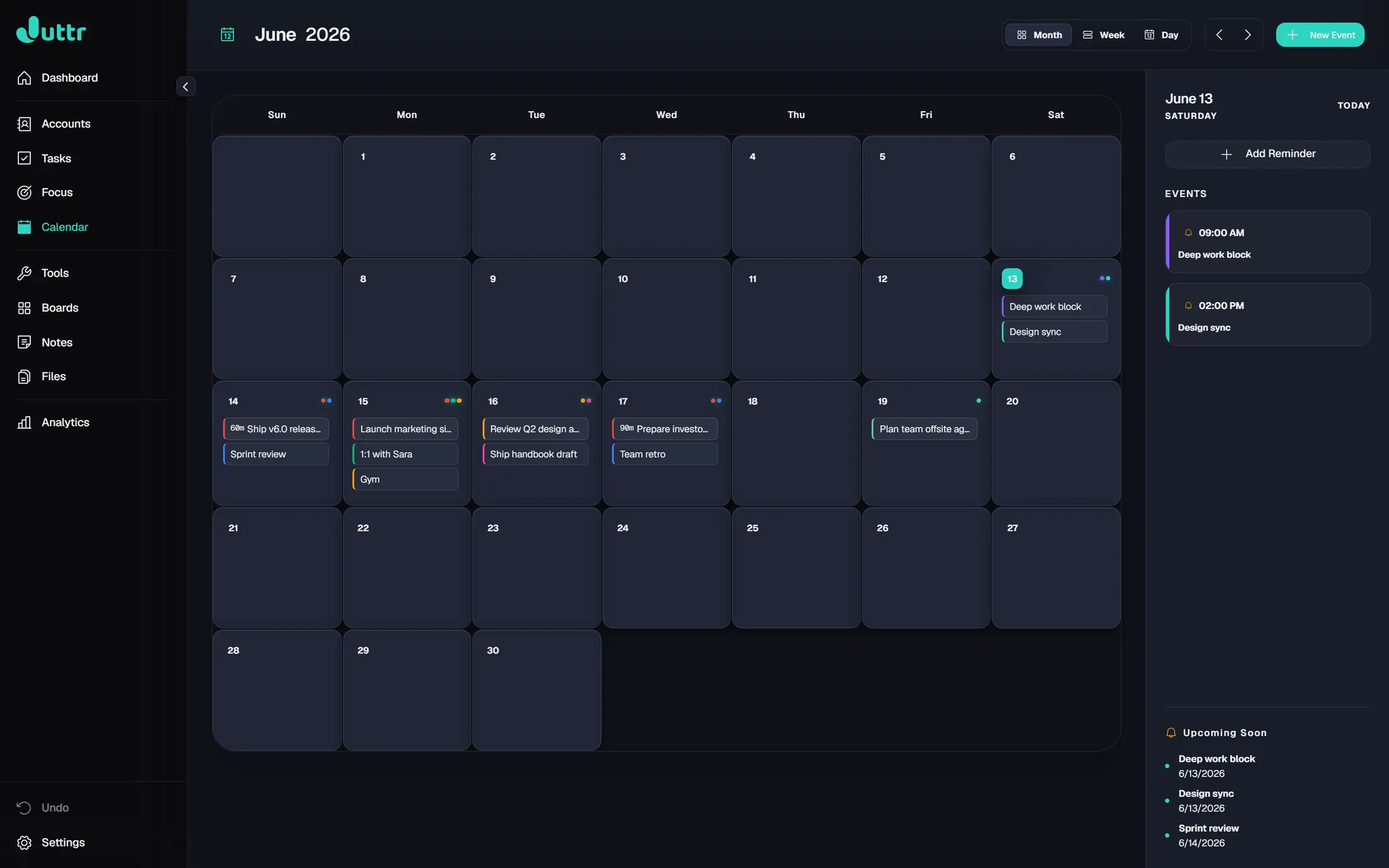
Task: Click the Upcoming Soon bell icon
Action: tap(1171, 733)
